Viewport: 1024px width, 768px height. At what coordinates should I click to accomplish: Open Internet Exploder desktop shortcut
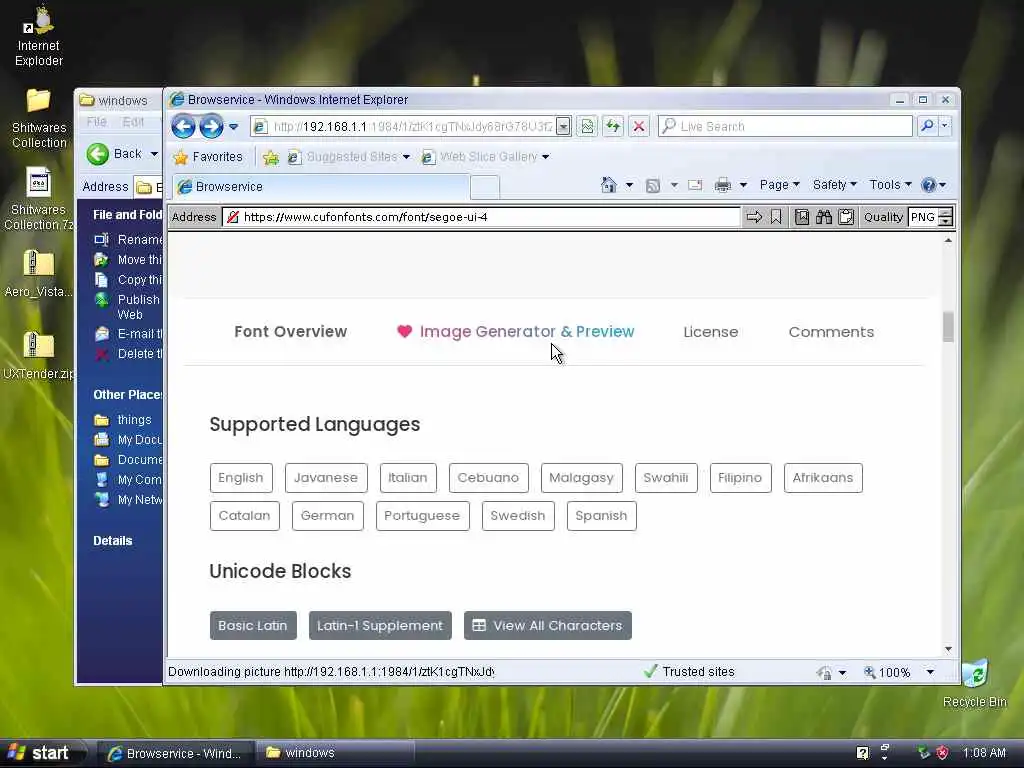click(39, 36)
